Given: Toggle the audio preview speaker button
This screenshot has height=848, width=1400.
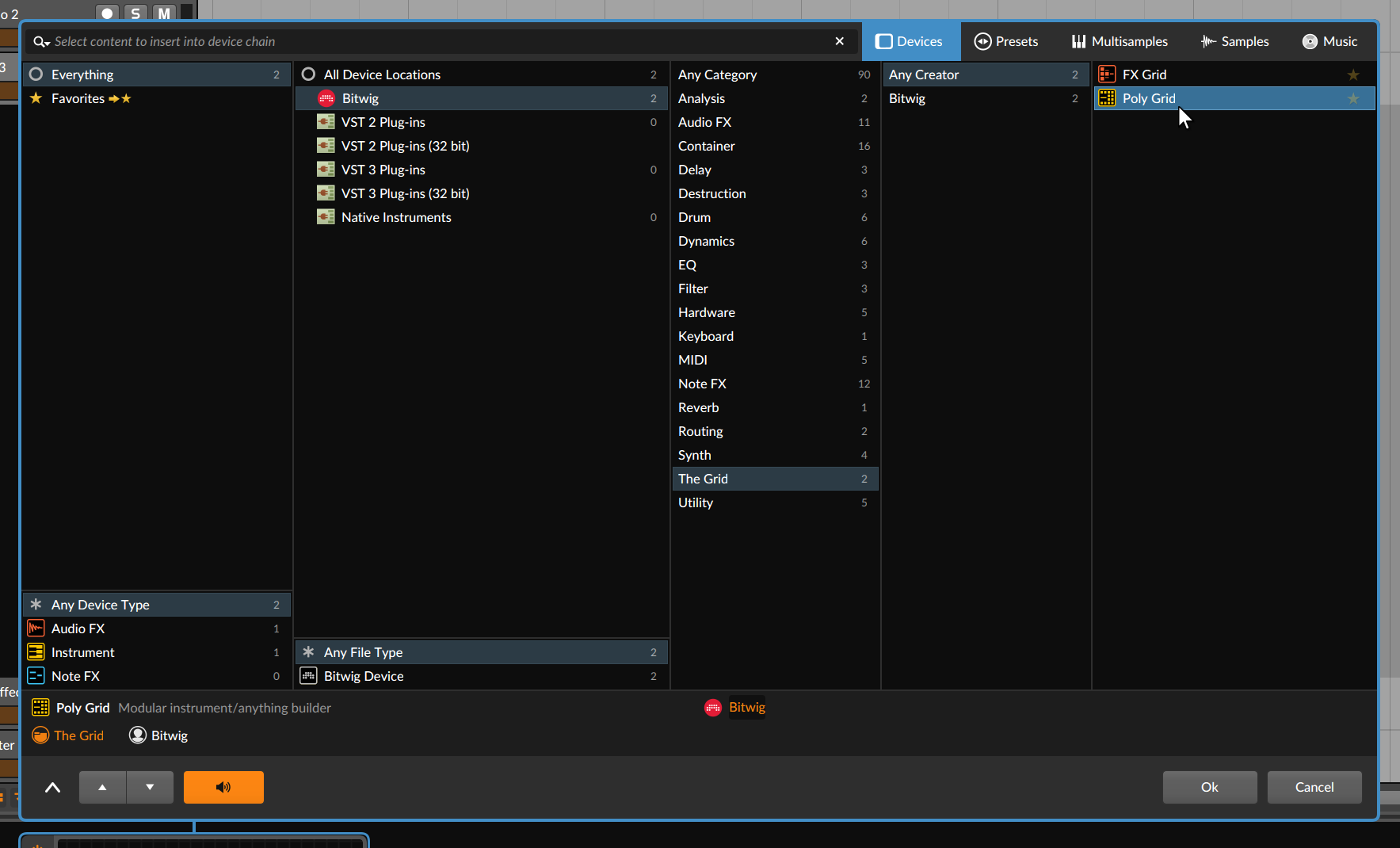Looking at the screenshot, I should tap(223, 787).
